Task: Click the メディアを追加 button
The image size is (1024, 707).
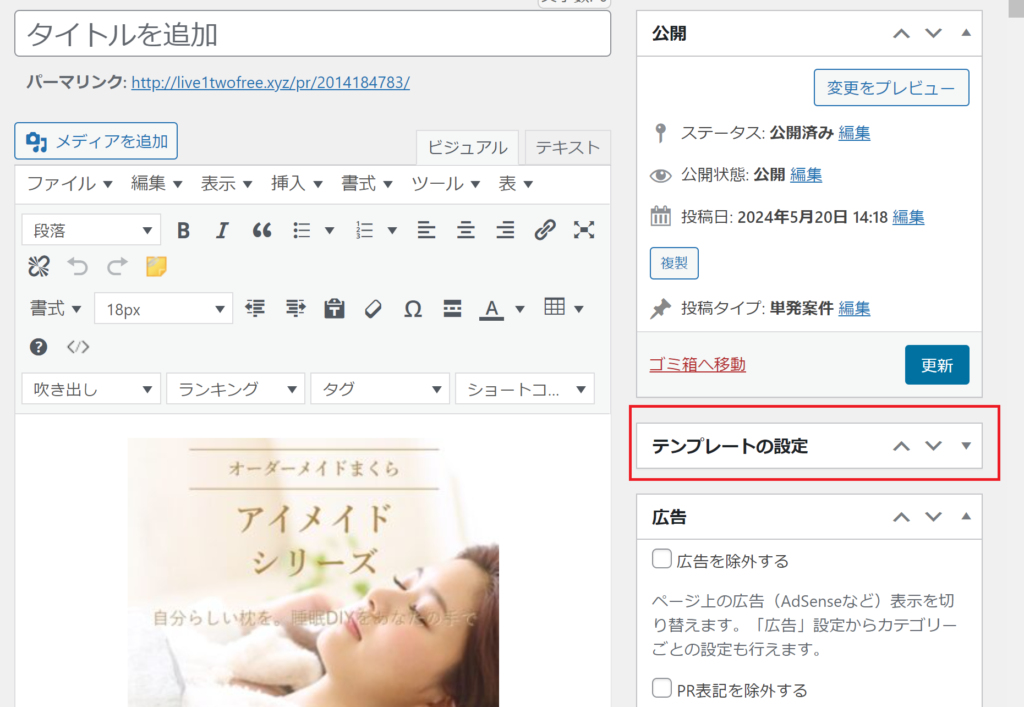Action: coord(96,141)
